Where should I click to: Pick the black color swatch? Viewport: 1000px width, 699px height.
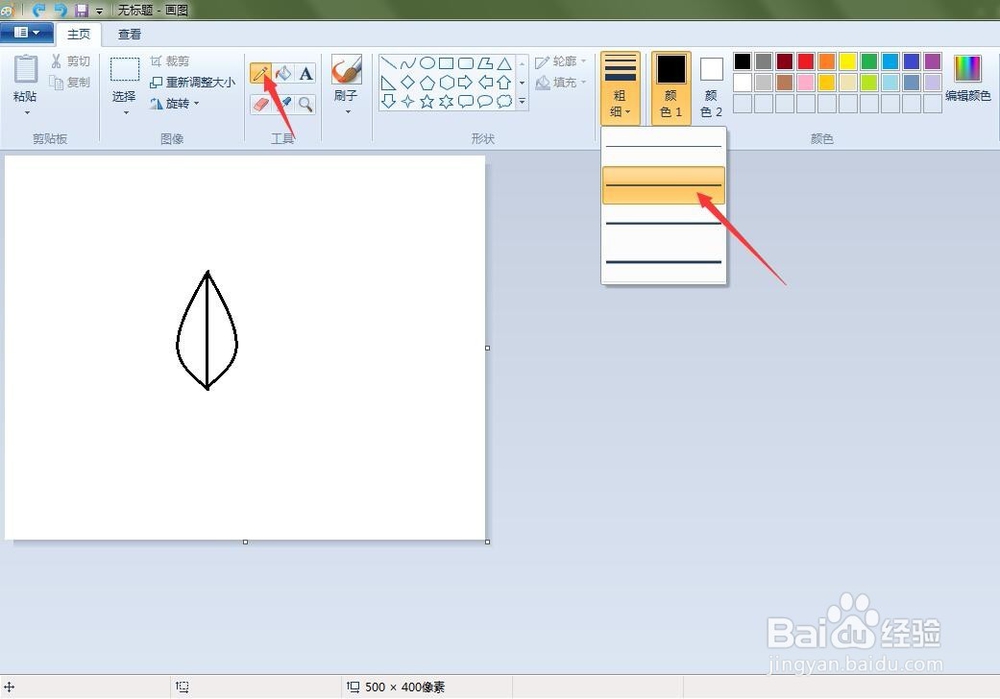click(742, 61)
